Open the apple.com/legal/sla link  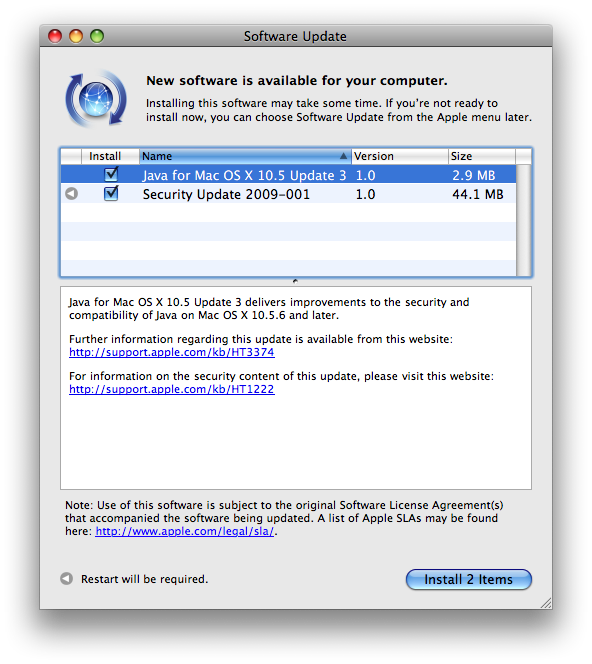tap(185, 531)
